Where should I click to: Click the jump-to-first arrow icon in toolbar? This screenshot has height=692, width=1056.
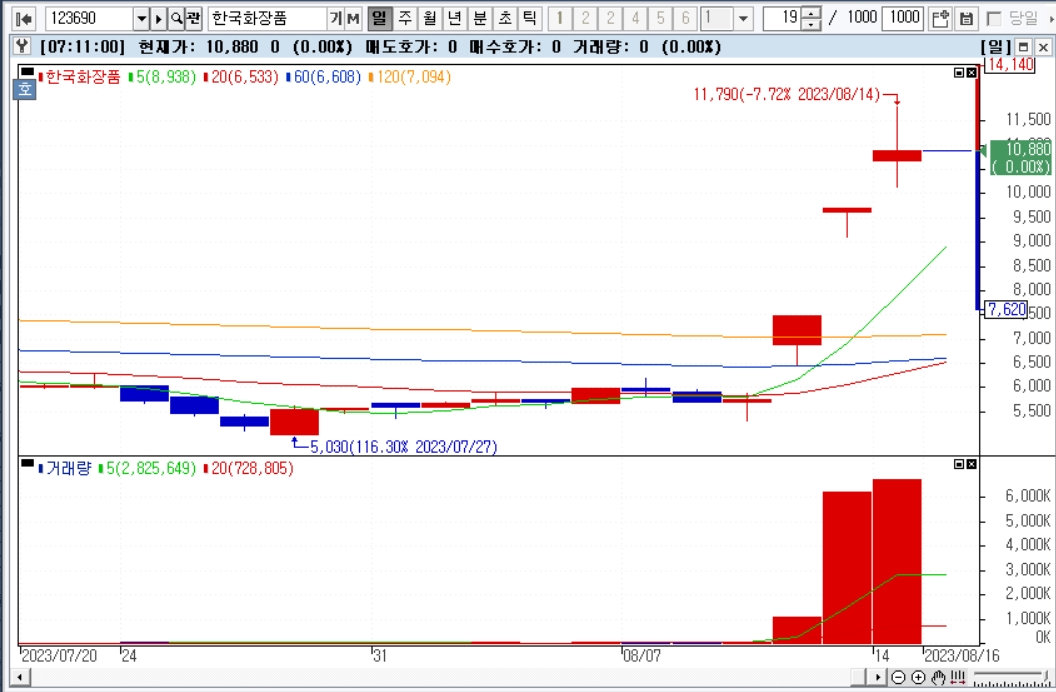[24, 19]
